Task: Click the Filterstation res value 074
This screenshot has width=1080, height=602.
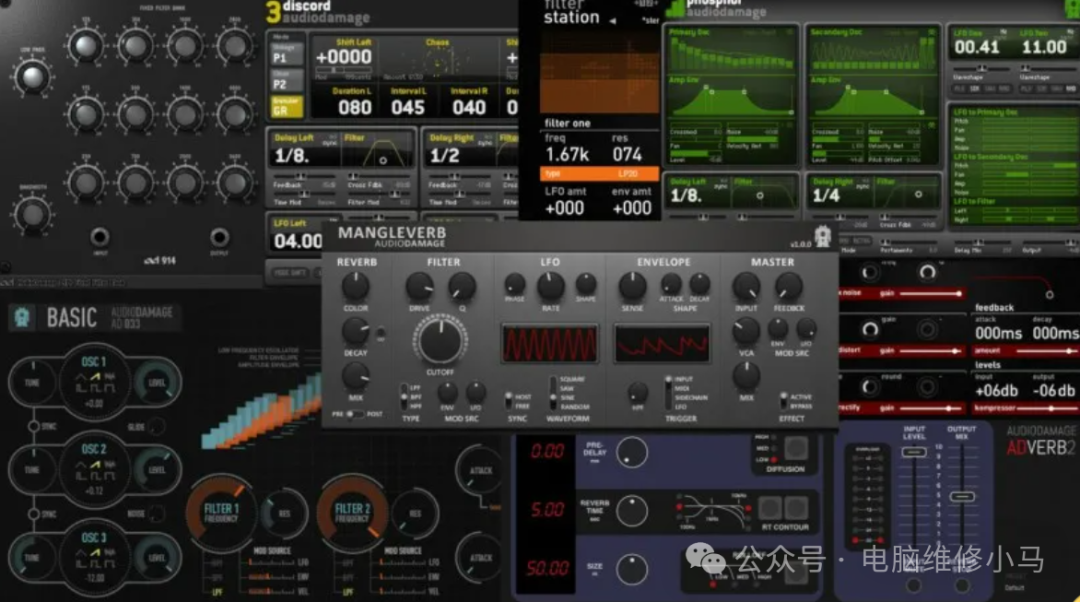Action: [627, 154]
